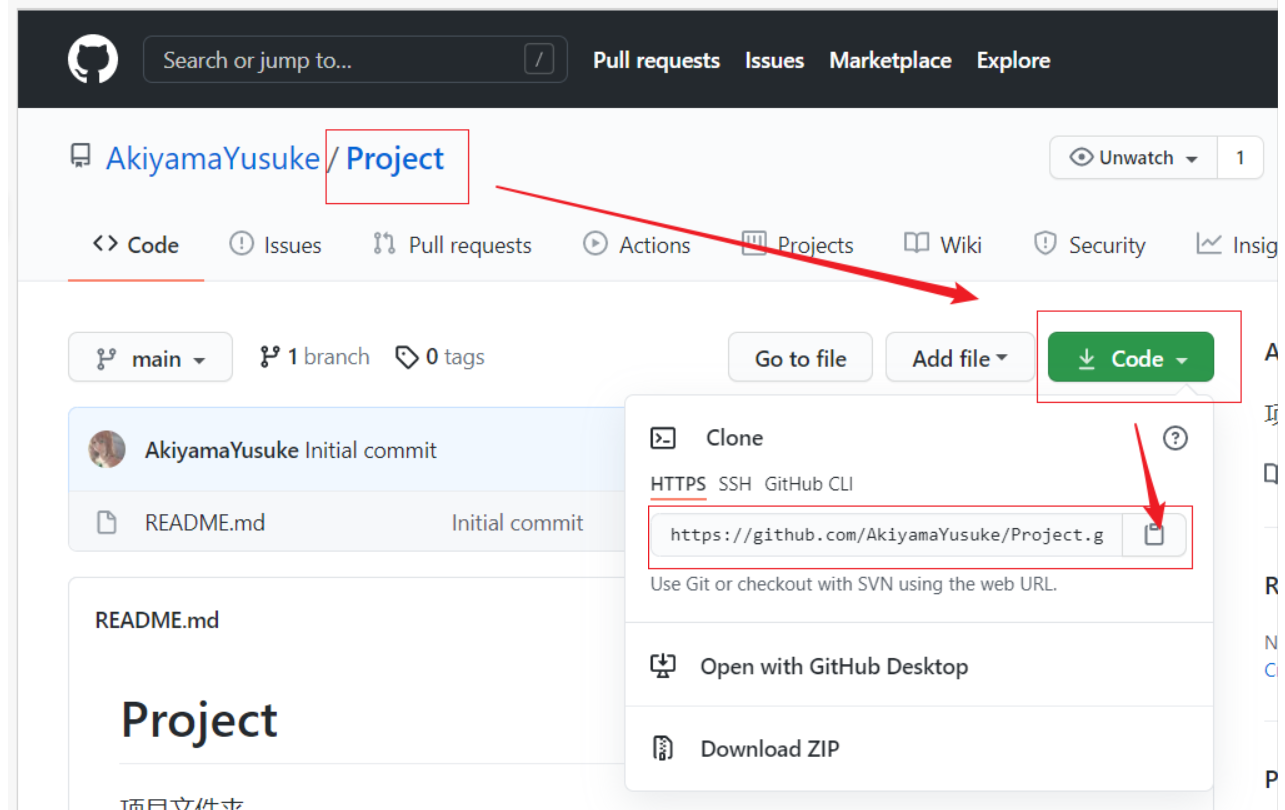
Task: Open the Project repository name link
Action: (x=395, y=159)
